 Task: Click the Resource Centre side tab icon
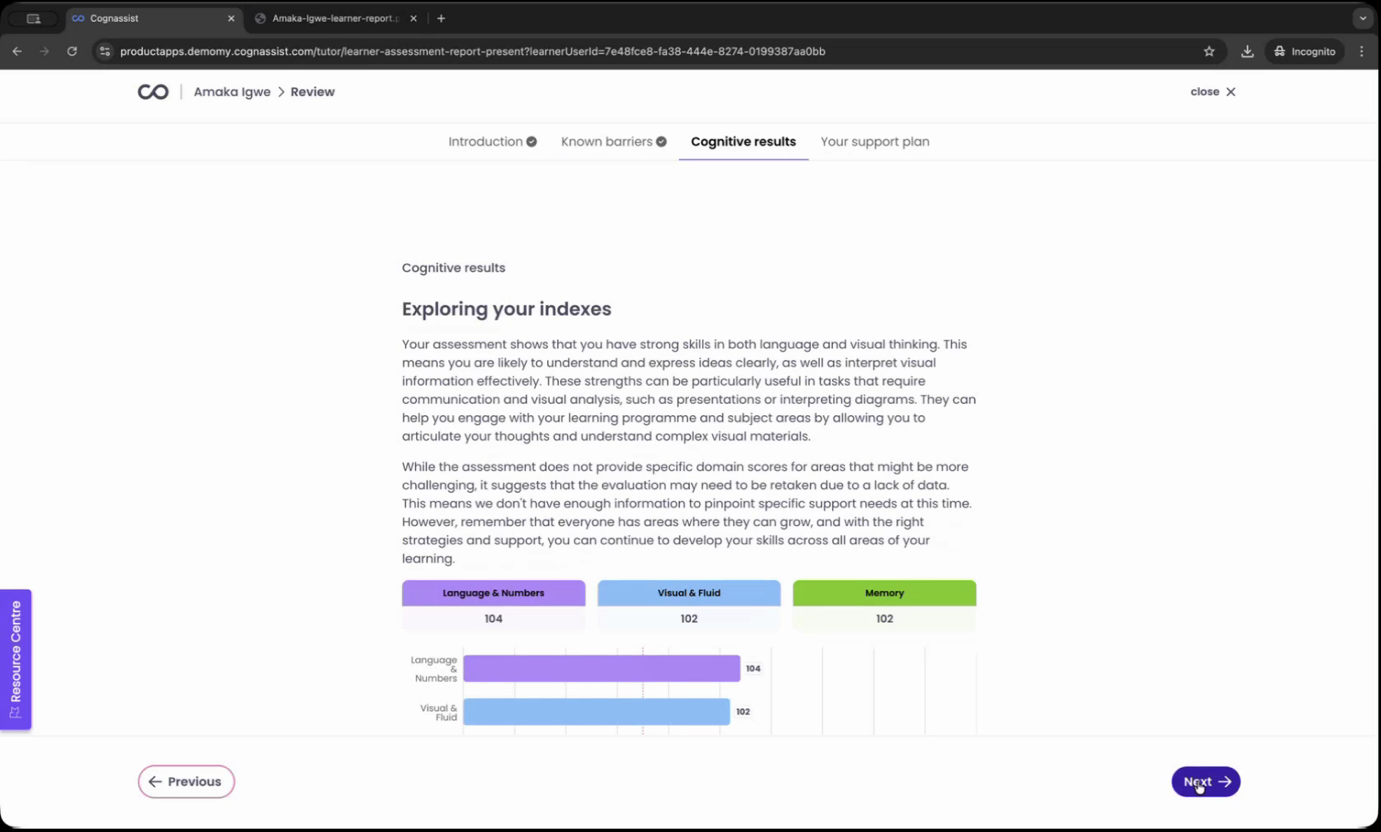[15, 712]
